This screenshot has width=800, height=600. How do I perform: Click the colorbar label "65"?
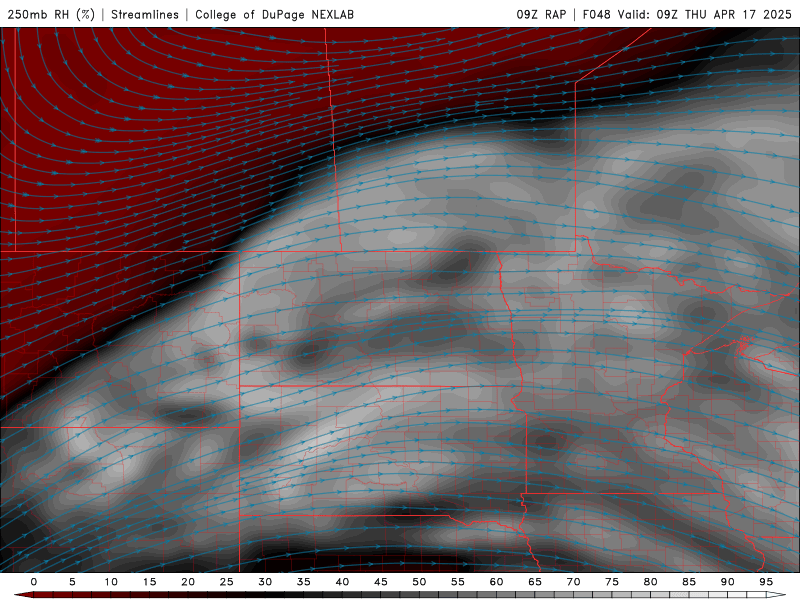tap(535, 582)
